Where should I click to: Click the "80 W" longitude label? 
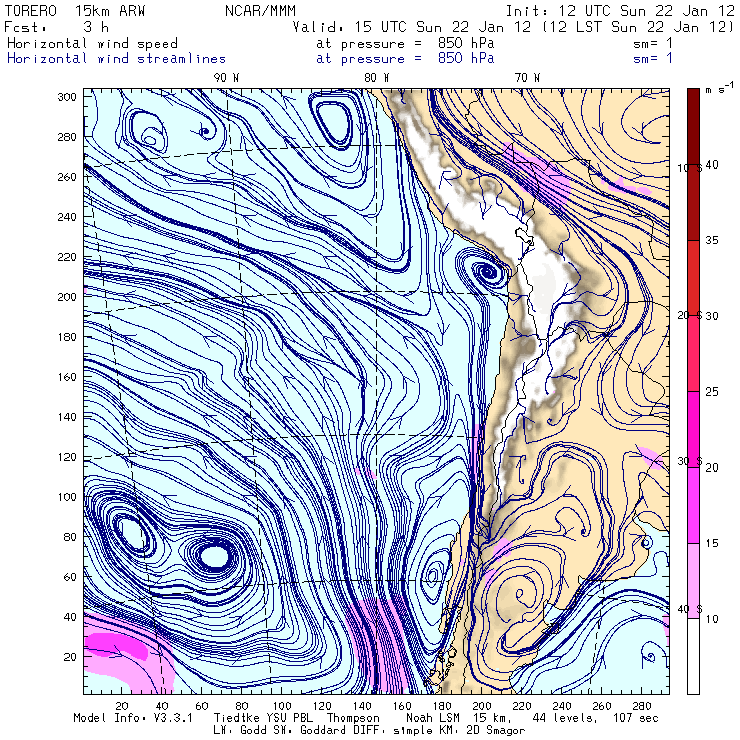pyautogui.click(x=377, y=78)
